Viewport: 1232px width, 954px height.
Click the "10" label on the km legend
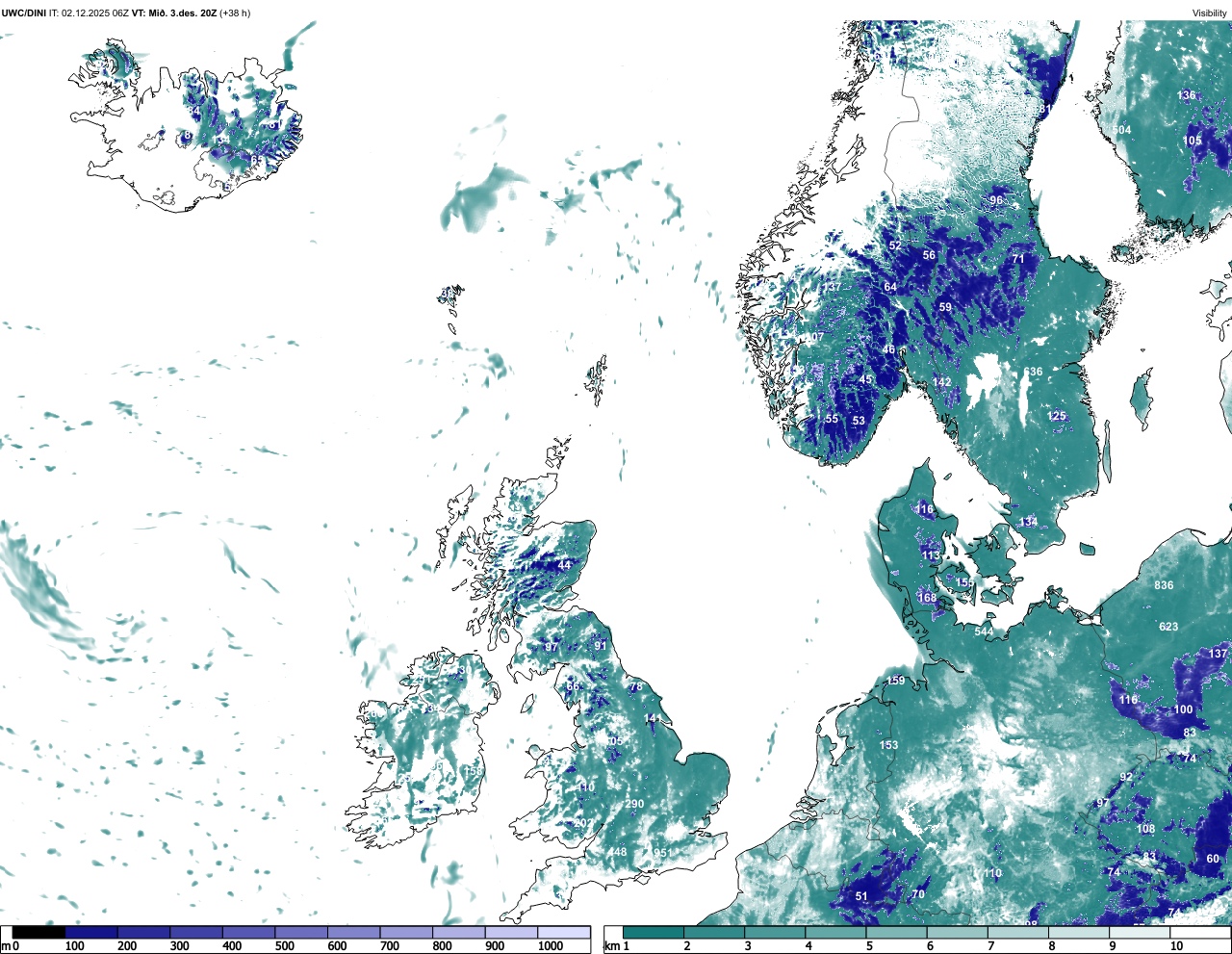click(1176, 946)
